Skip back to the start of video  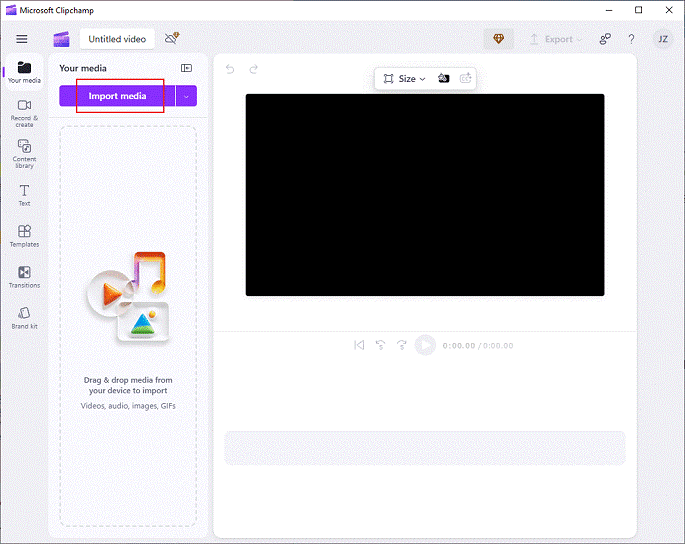pyautogui.click(x=359, y=345)
